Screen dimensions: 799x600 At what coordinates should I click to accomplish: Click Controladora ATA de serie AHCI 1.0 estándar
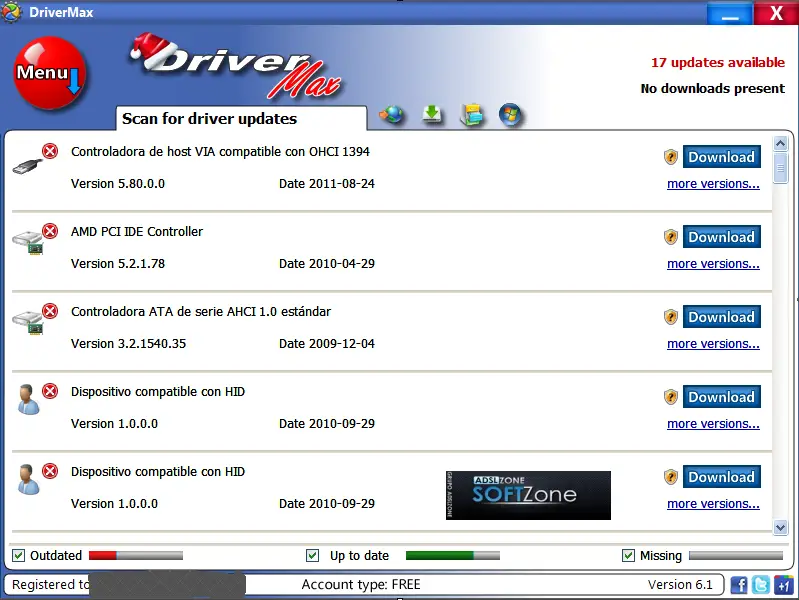201,311
